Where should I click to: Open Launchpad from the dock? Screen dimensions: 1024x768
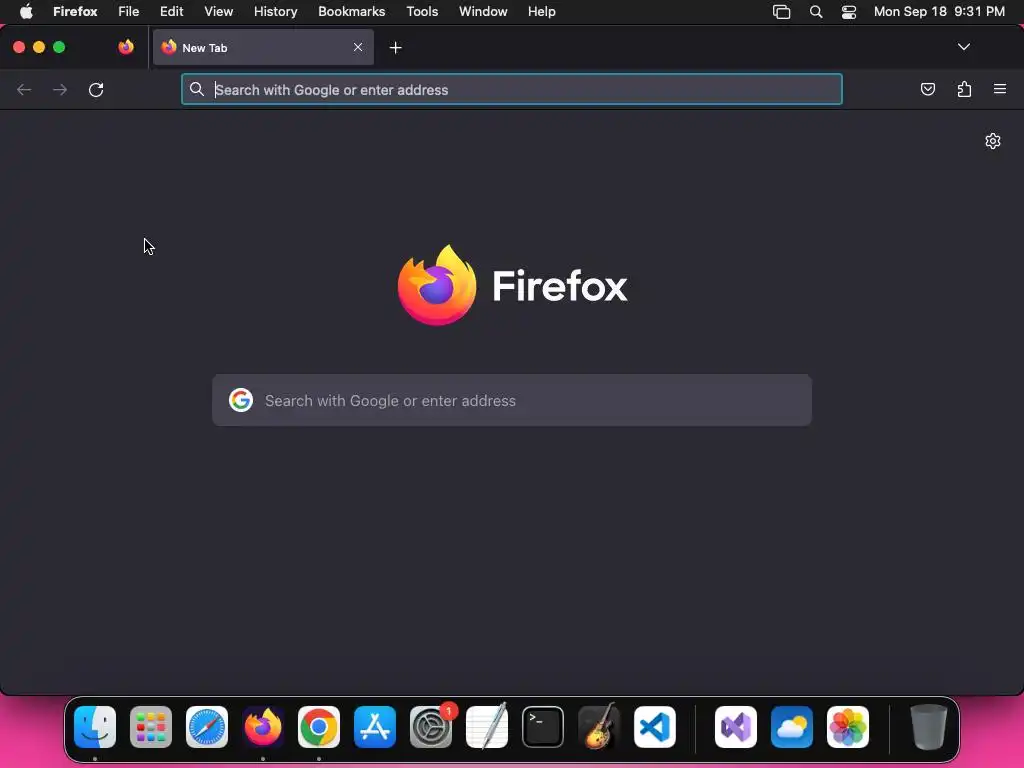[x=151, y=727]
